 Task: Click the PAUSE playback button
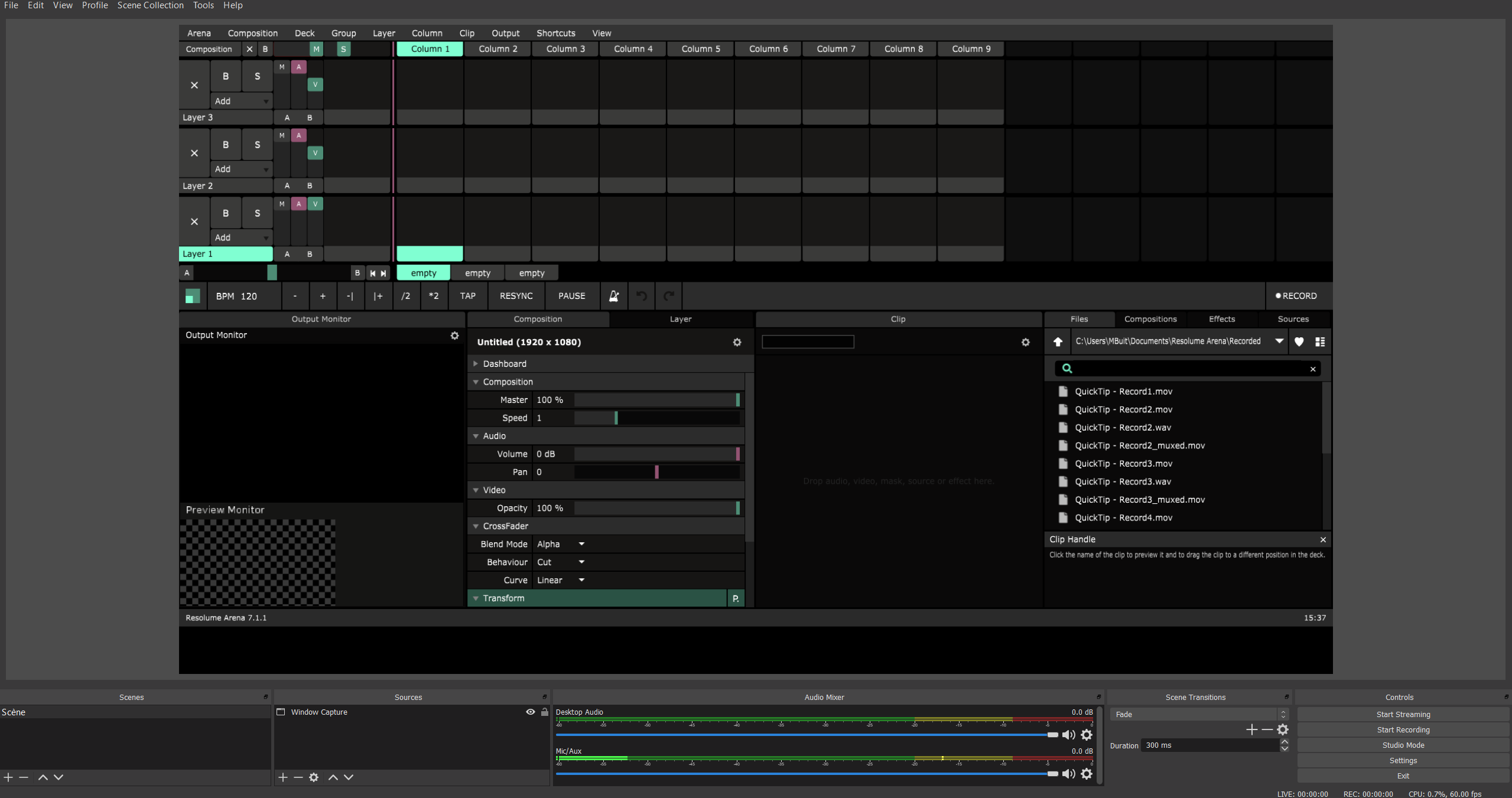pos(572,296)
